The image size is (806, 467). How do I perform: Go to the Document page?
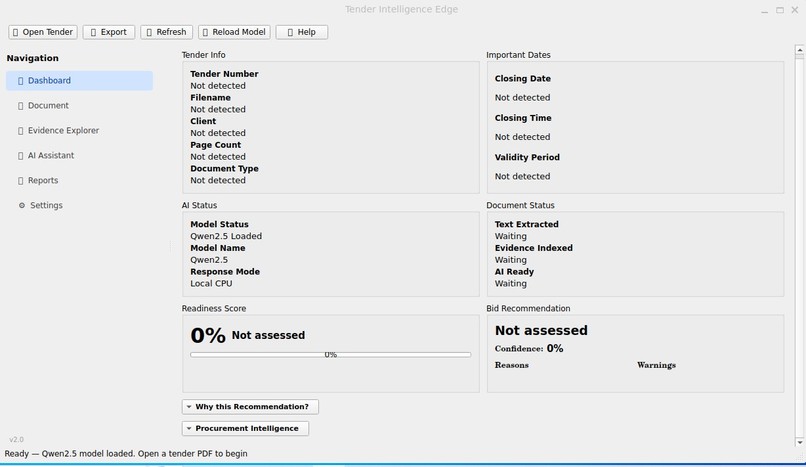click(79, 106)
